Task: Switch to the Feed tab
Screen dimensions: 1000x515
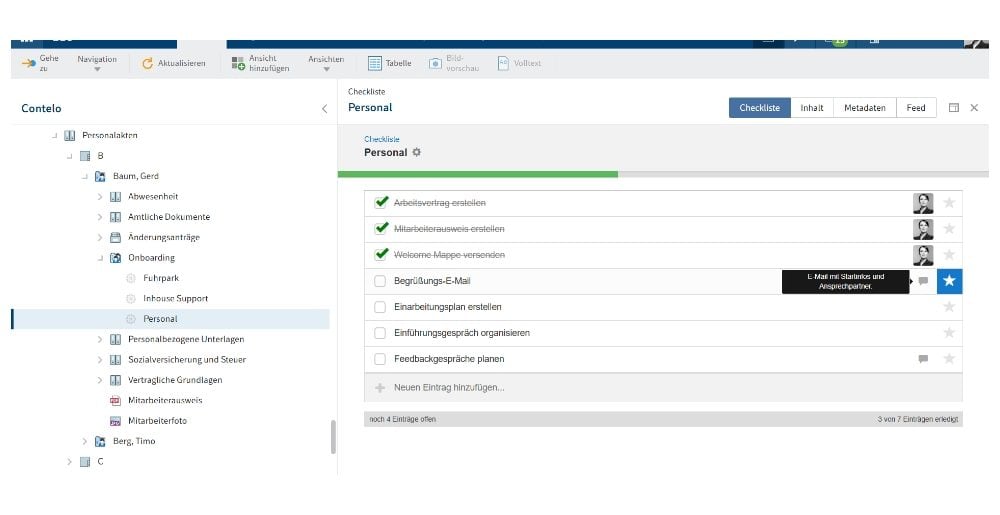Action: tap(916, 108)
